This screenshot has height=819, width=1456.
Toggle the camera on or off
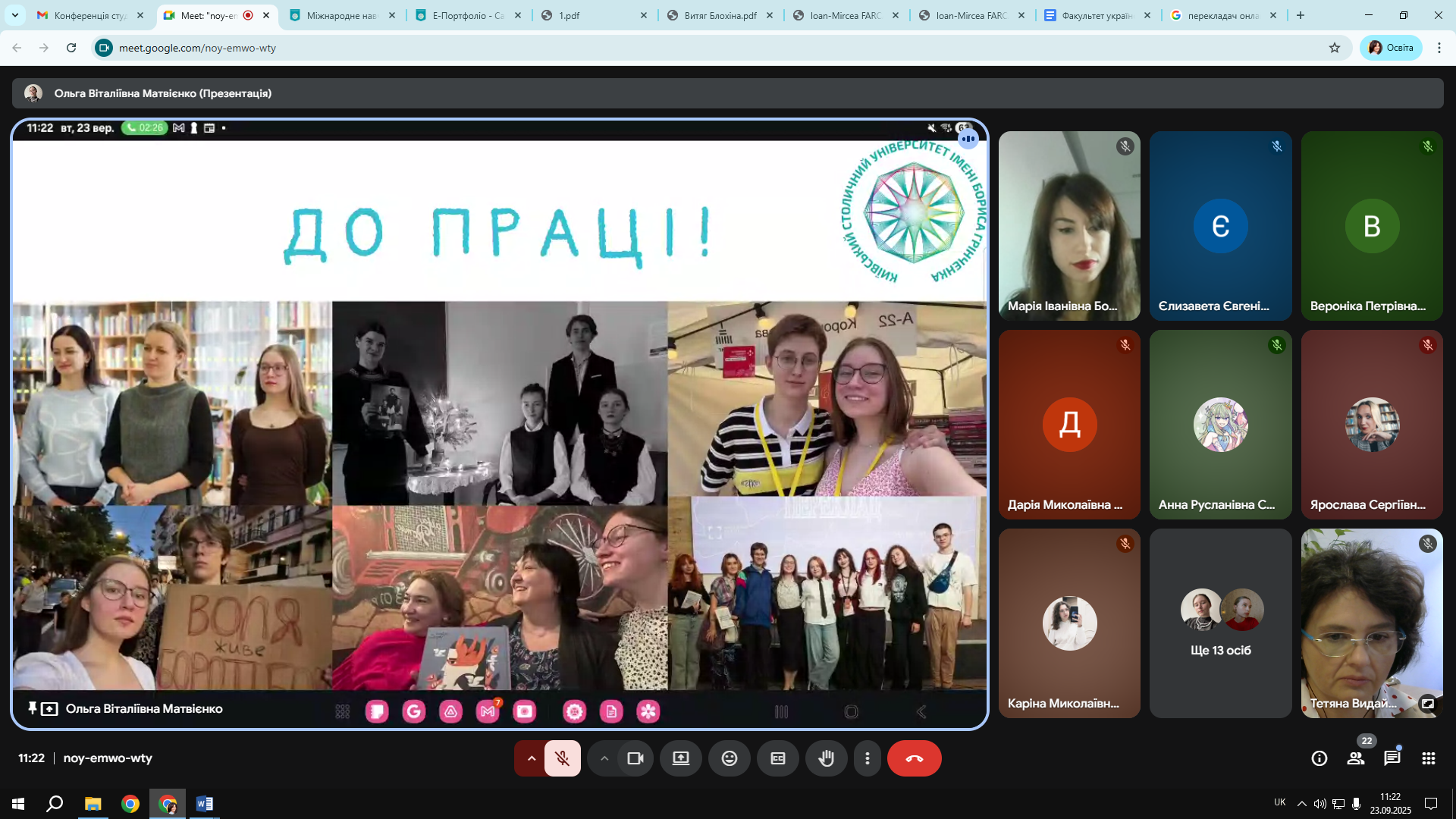pyautogui.click(x=635, y=758)
